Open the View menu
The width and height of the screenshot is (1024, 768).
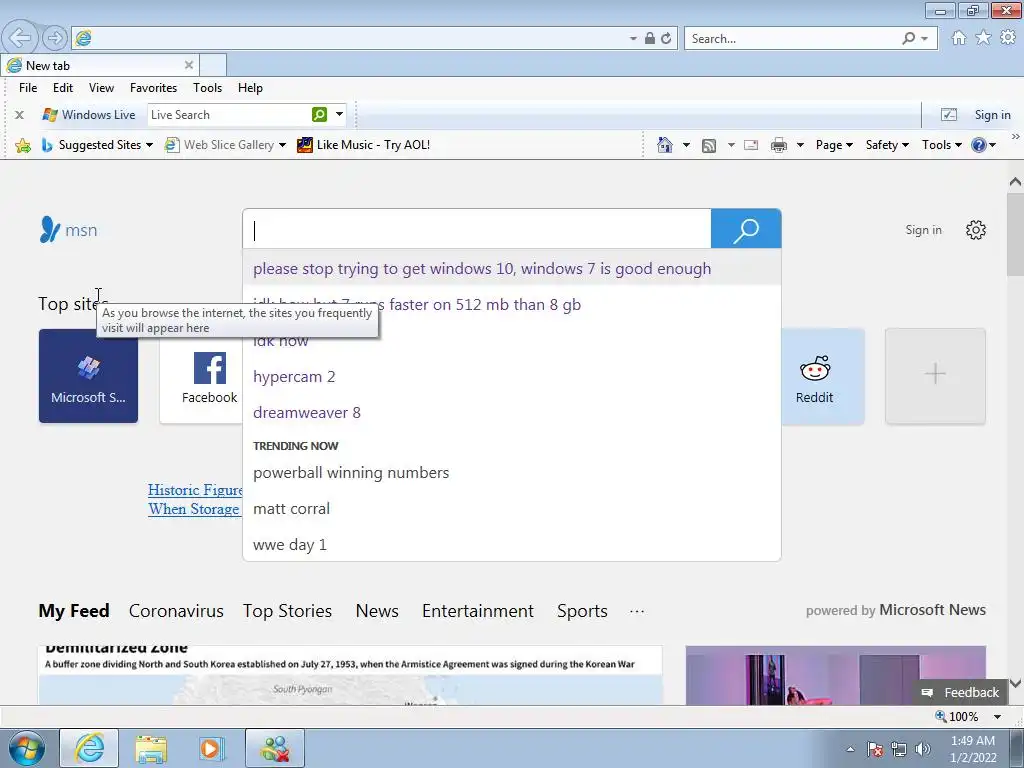[101, 88]
